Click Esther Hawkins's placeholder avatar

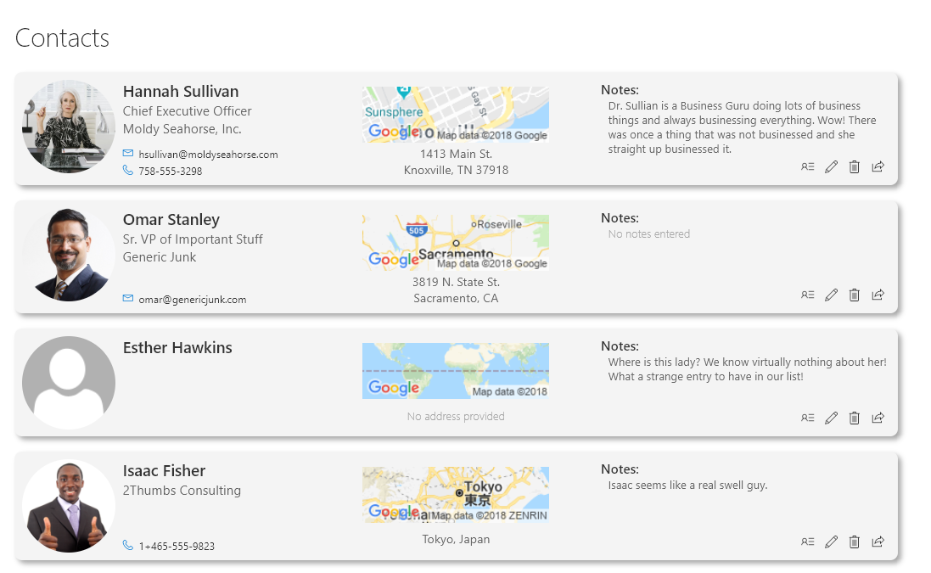pos(68,383)
